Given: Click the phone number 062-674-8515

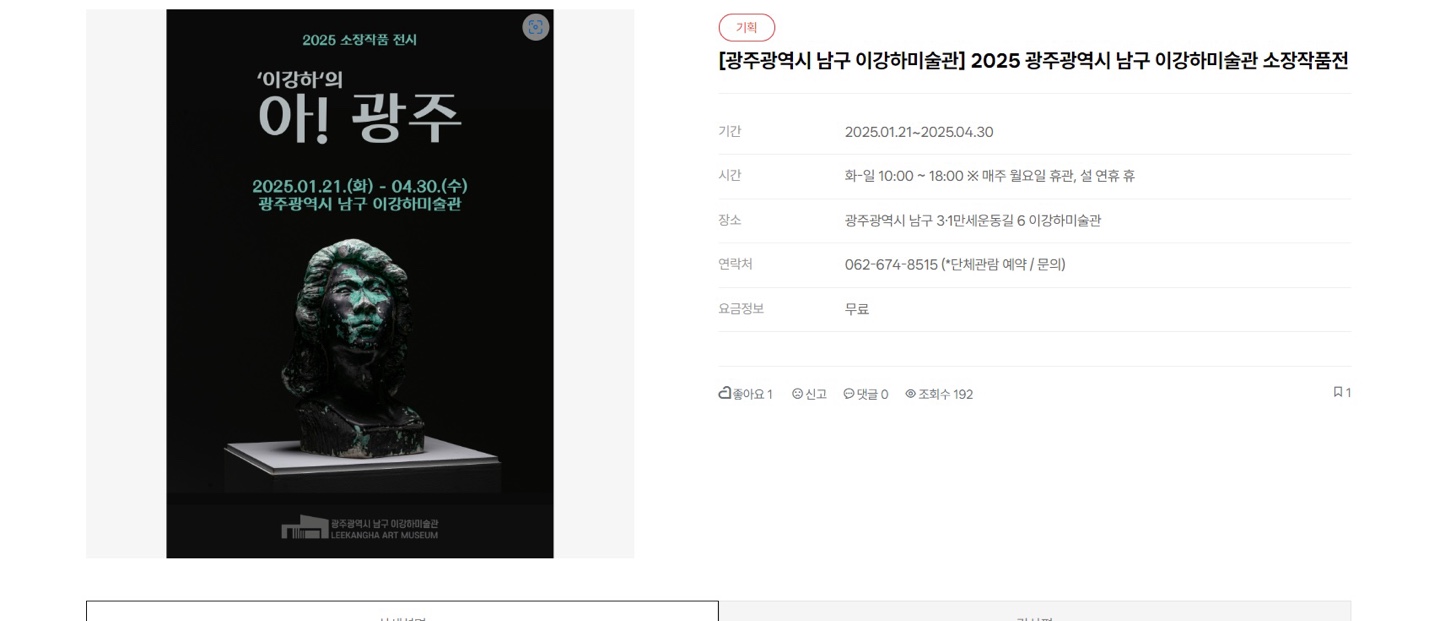Looking at the screenshot, I should coord(891,265).
